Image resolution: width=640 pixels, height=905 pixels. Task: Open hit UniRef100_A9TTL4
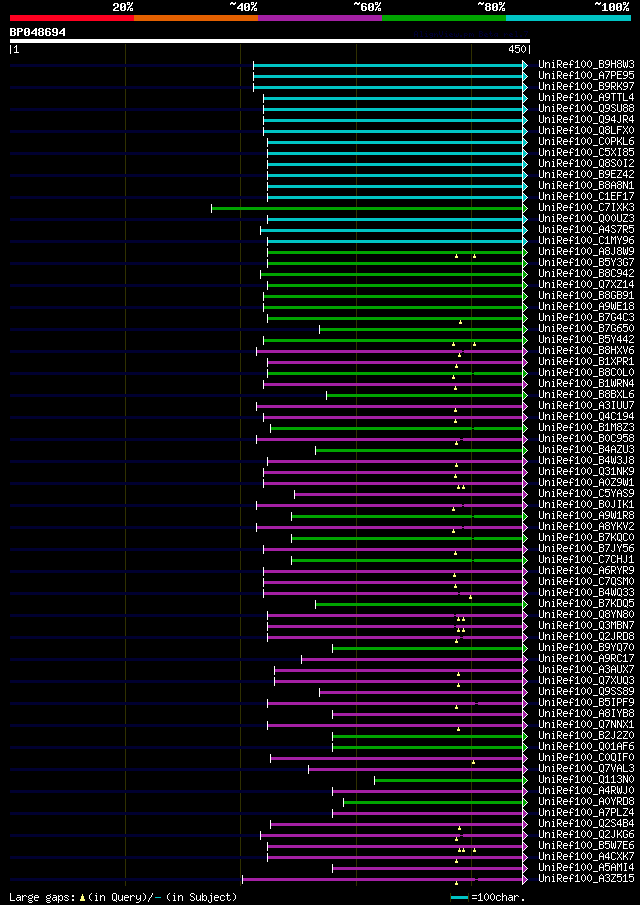coord(586,98)
